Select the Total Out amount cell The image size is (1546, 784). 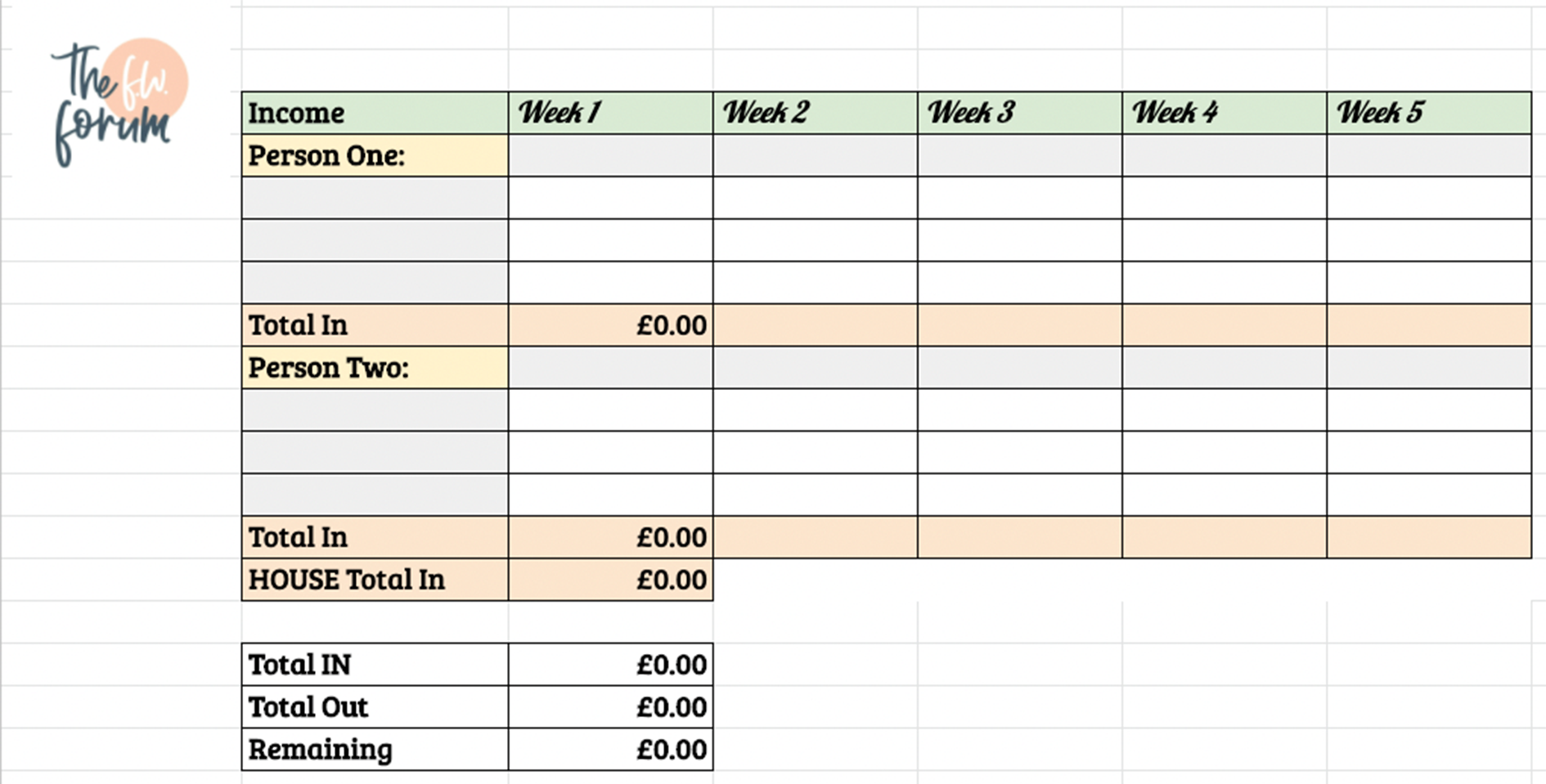point(610,707)
